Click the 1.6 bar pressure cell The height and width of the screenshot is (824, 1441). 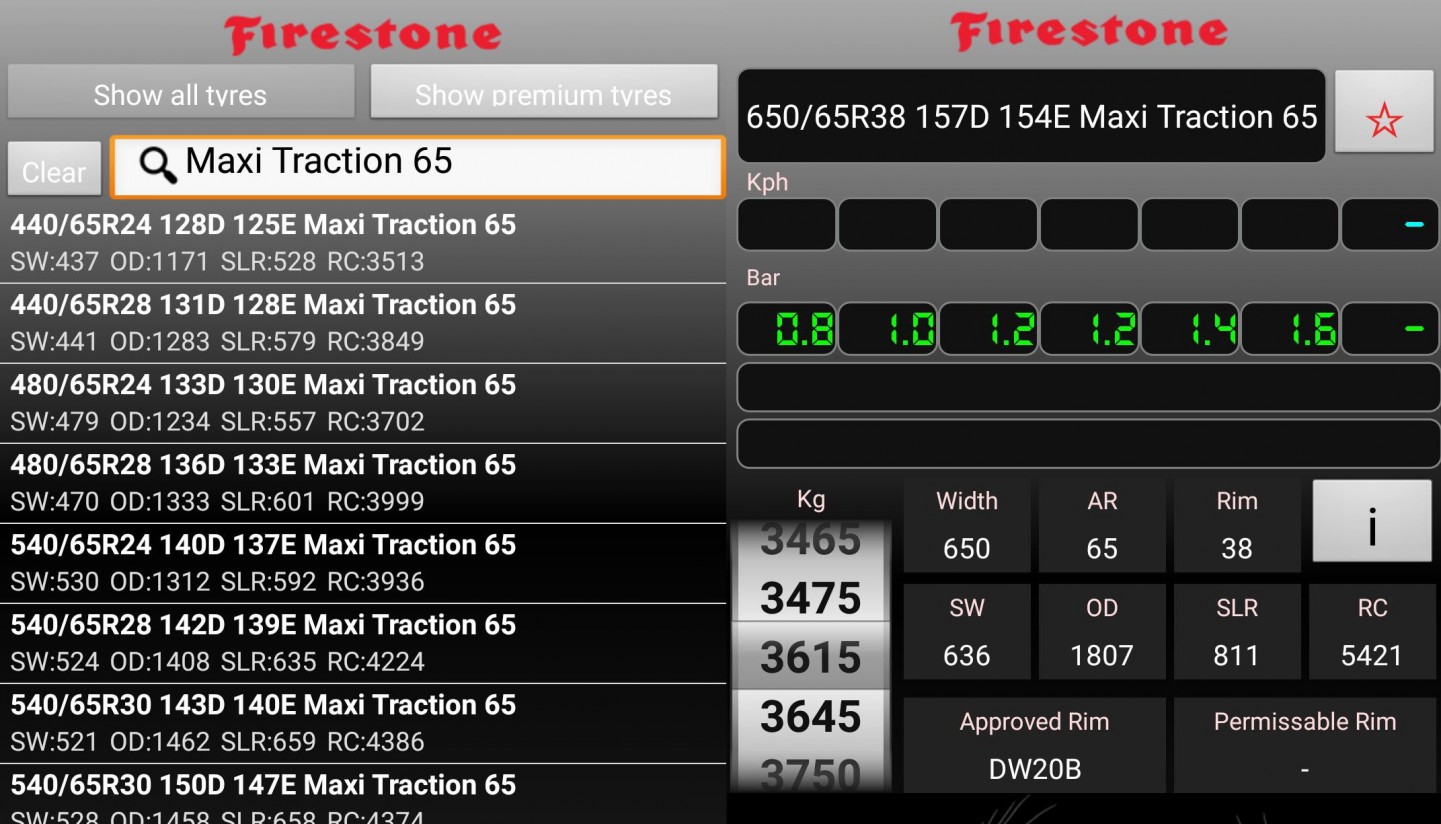click(1291, 329)
